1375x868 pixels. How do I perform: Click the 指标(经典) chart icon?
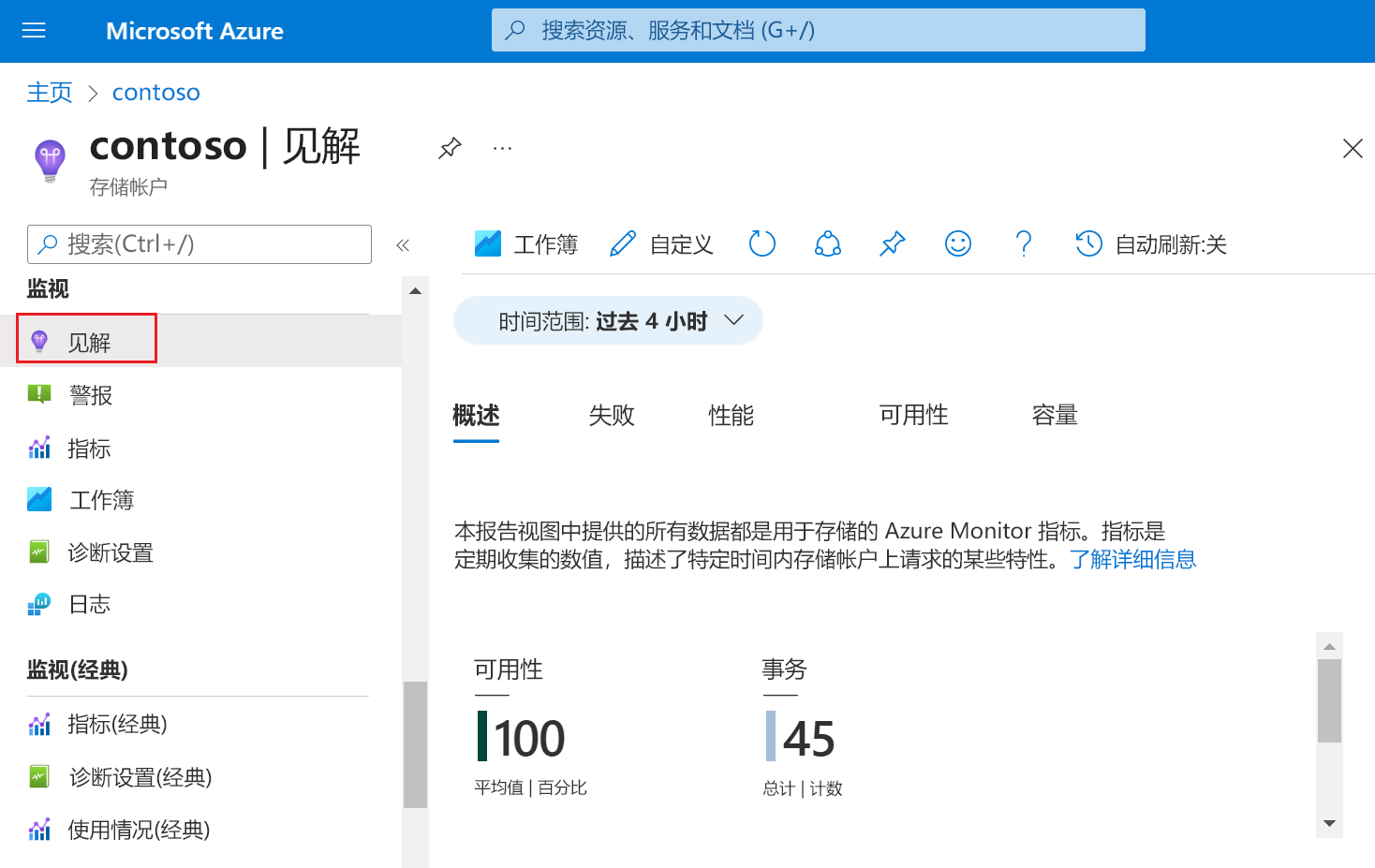coord(39,724)
